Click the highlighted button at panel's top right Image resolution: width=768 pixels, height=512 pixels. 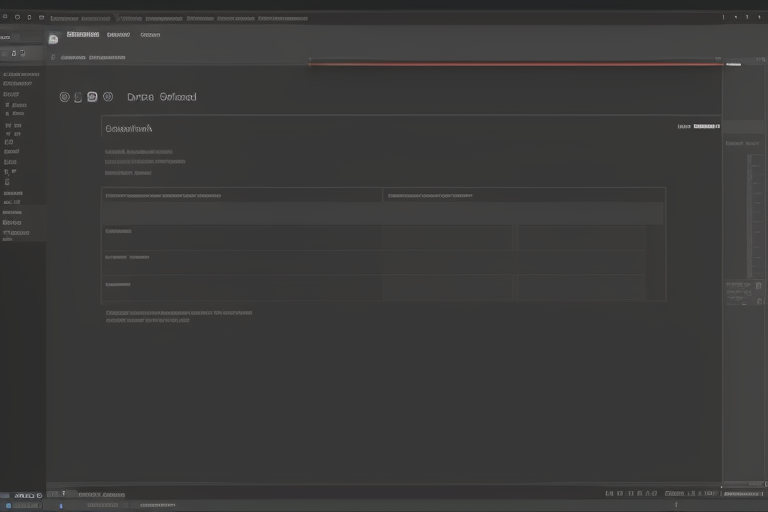point(706,127)
